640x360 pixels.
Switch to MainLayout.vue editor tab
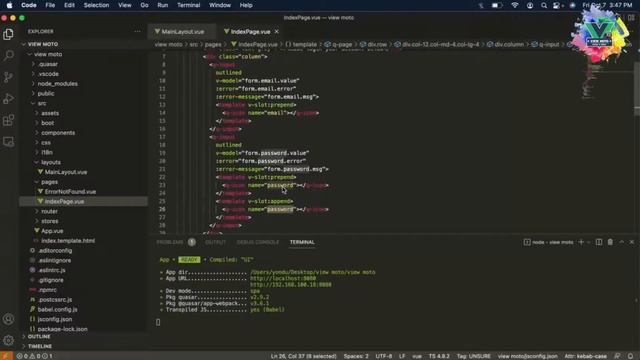pyautogui.click(x=182, y=31)
